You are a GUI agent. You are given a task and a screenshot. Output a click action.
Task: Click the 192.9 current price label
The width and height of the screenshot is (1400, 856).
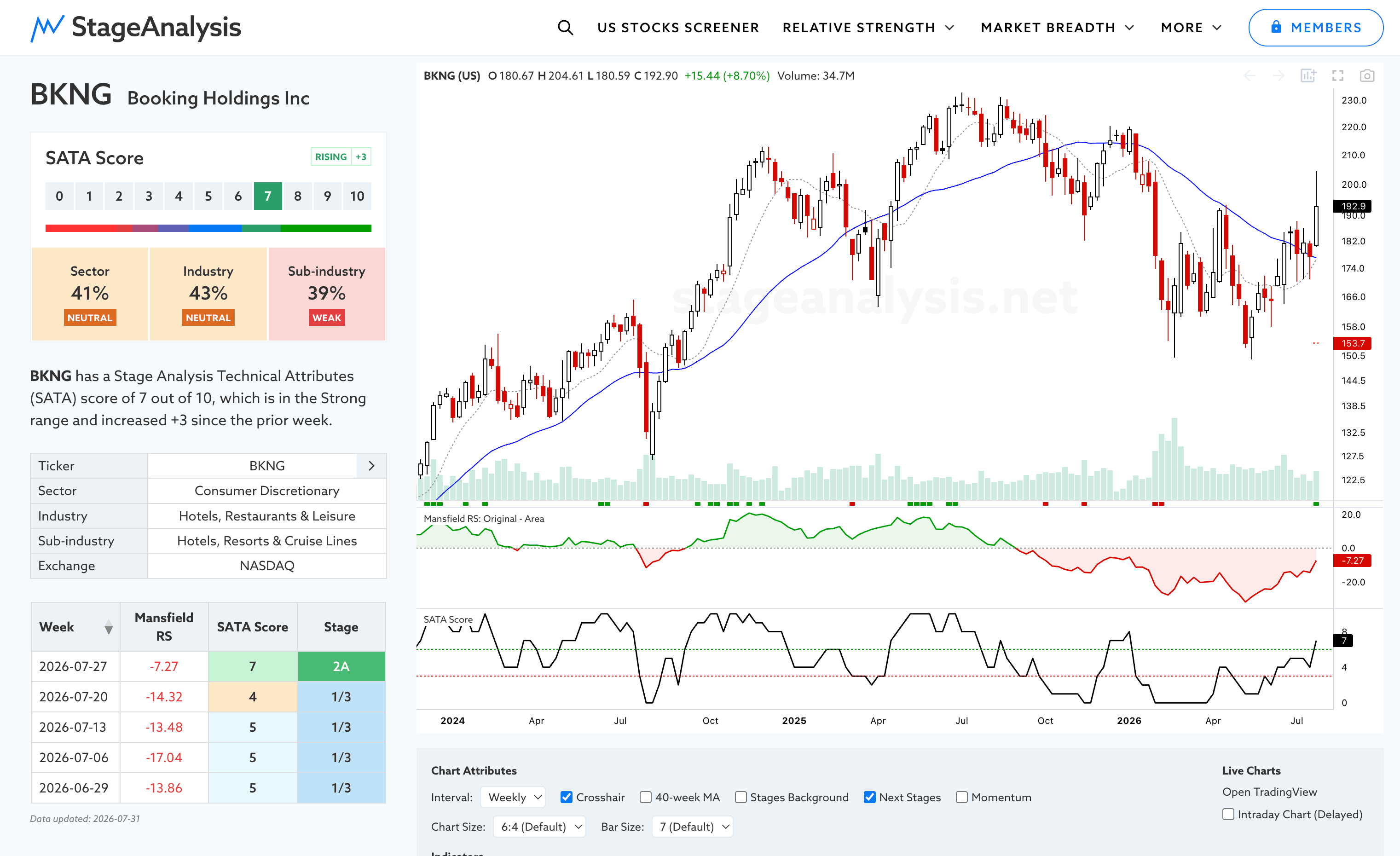tap(1352, 206)
